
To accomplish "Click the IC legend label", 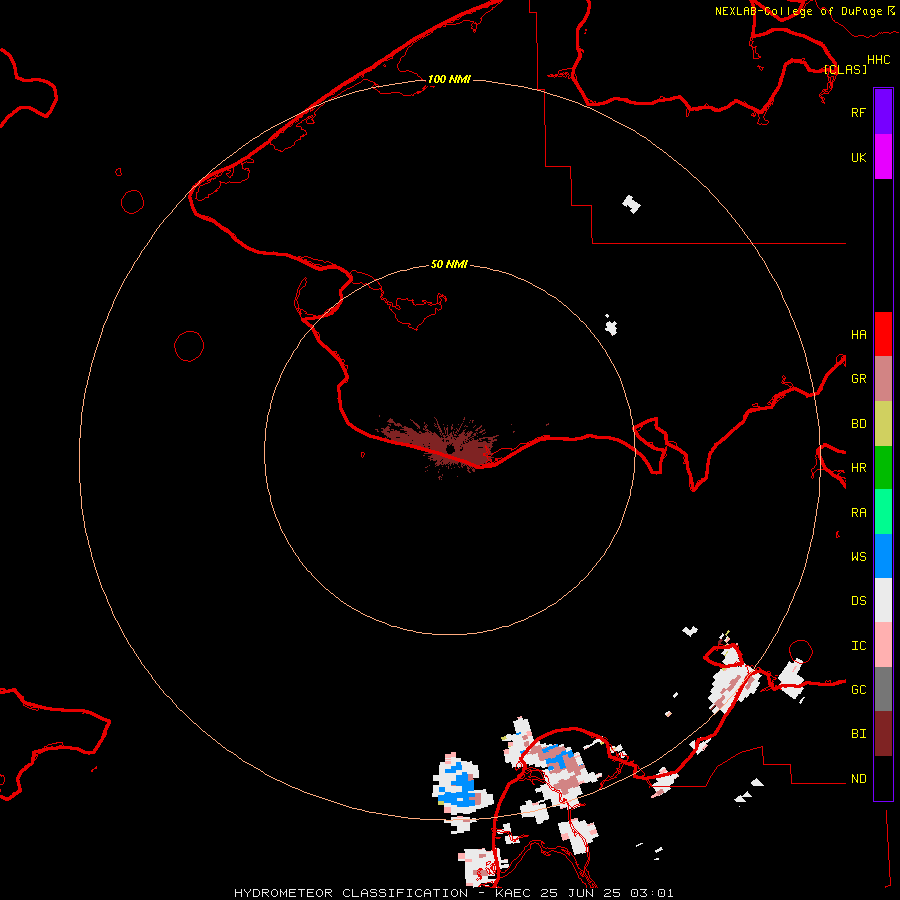I will 858,646.
